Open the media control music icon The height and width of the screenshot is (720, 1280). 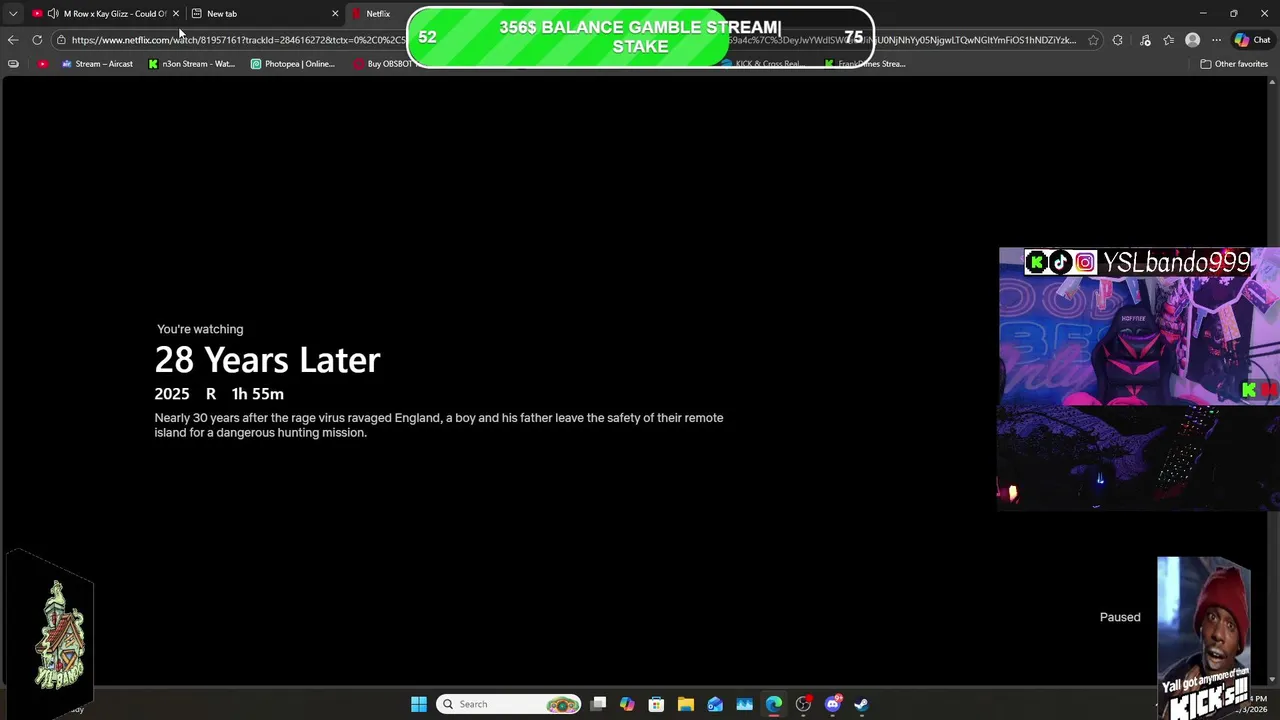click(1145, 40)
